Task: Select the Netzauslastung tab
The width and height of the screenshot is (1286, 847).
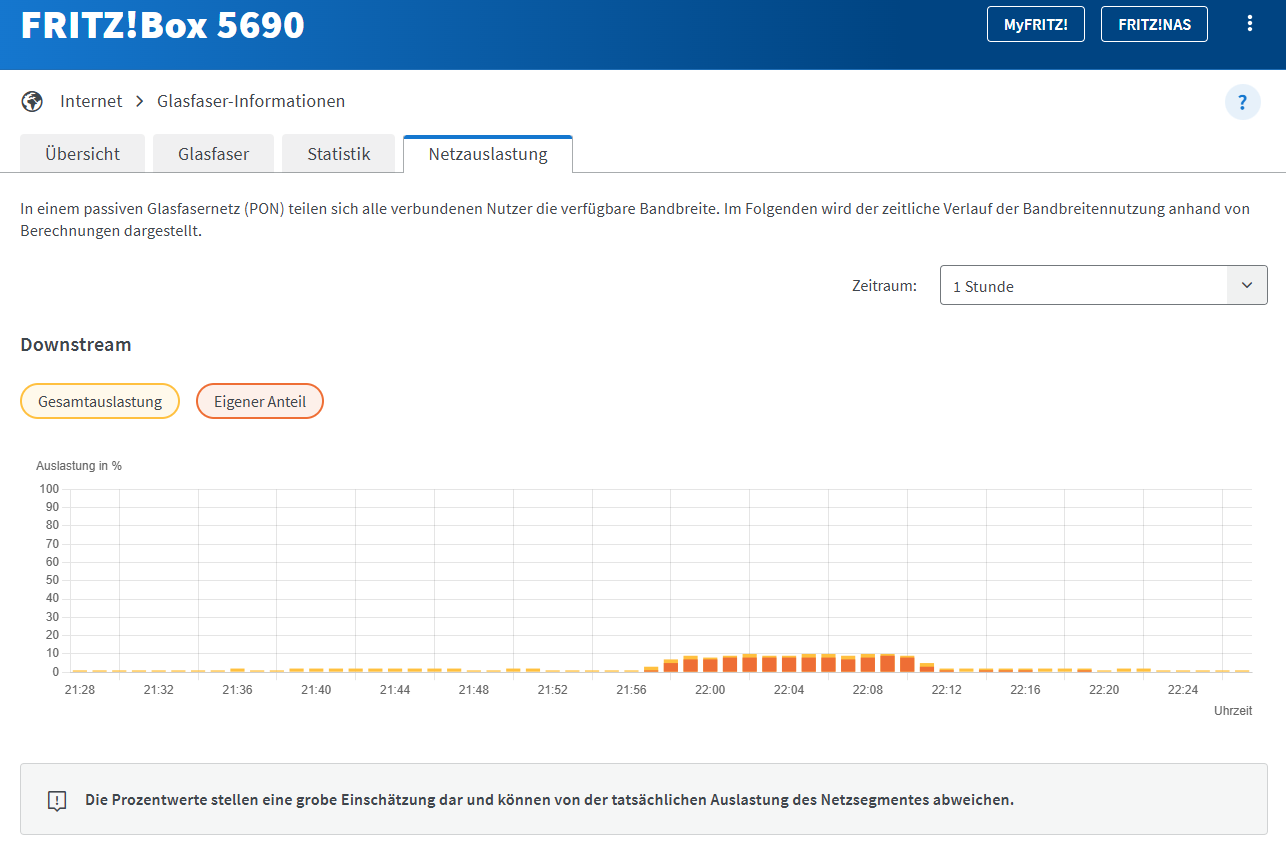Action: pyautogui.click(x=488, y=154)
